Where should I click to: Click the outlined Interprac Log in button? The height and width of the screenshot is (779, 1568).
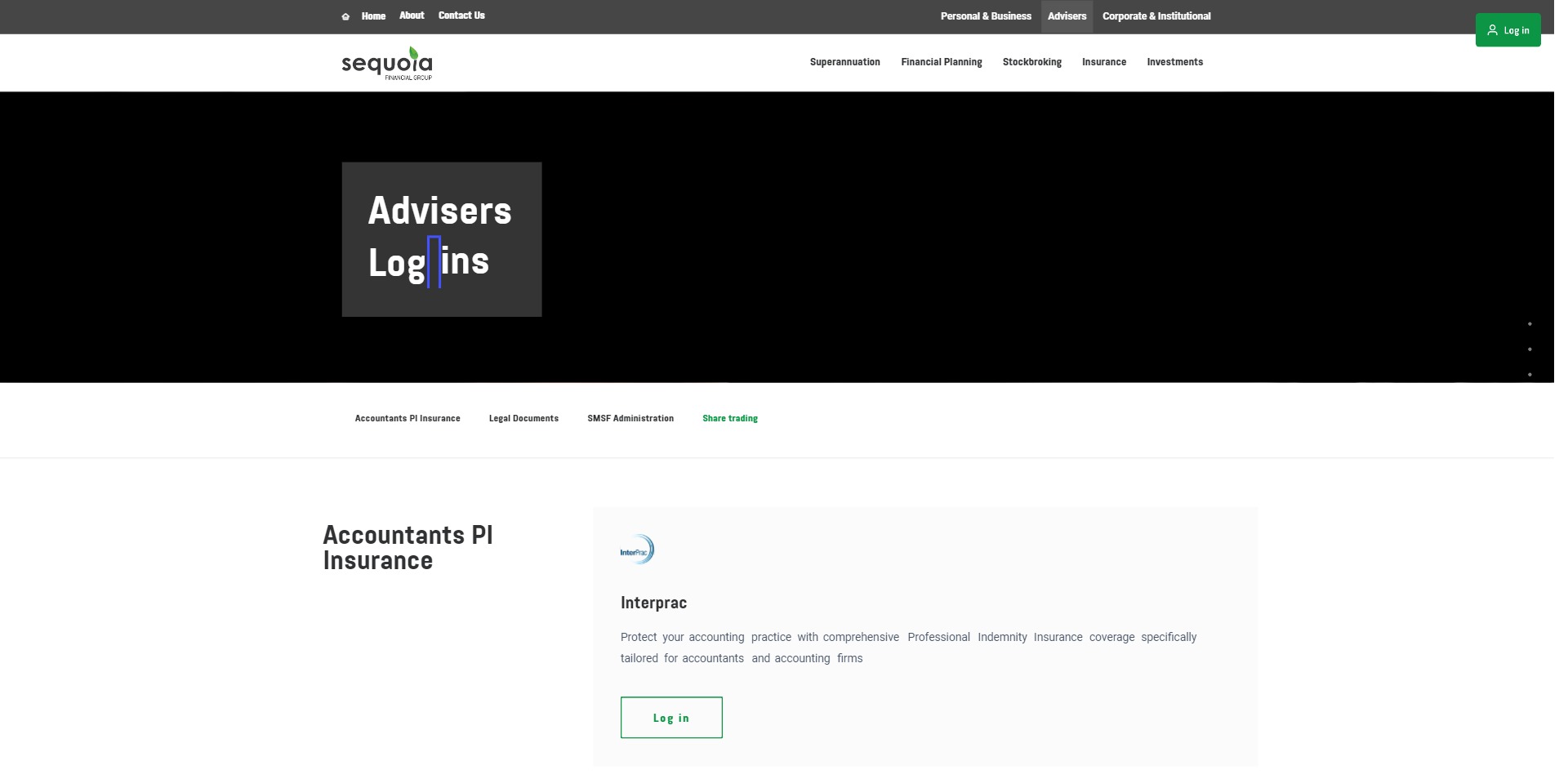click(671, 718)
